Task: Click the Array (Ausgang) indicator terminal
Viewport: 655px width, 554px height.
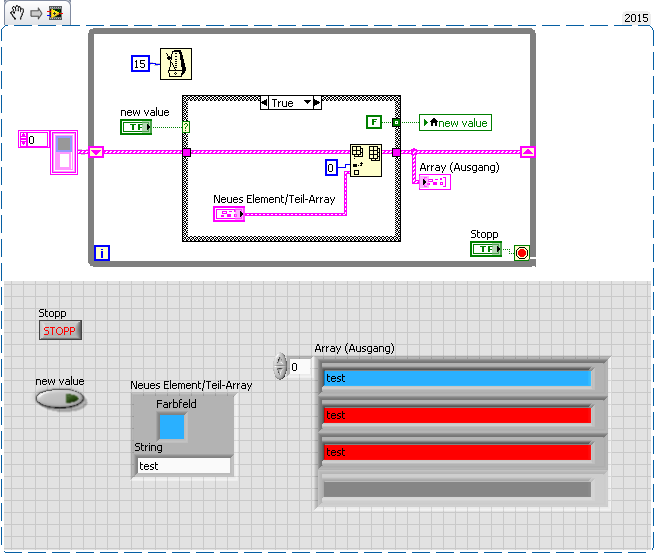Action: click(x=435, y=182)
